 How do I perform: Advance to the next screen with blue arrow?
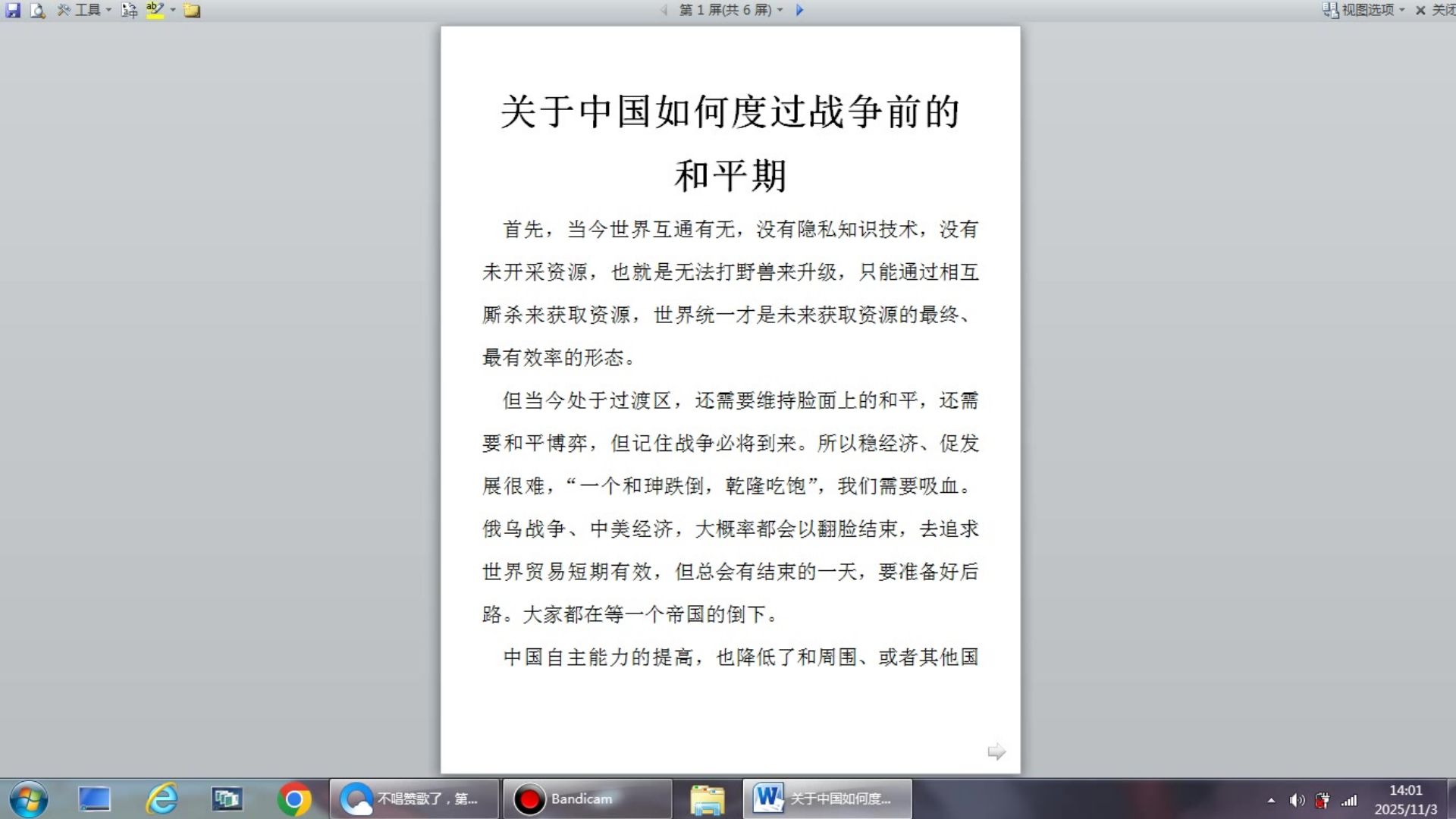pos(799,11)
